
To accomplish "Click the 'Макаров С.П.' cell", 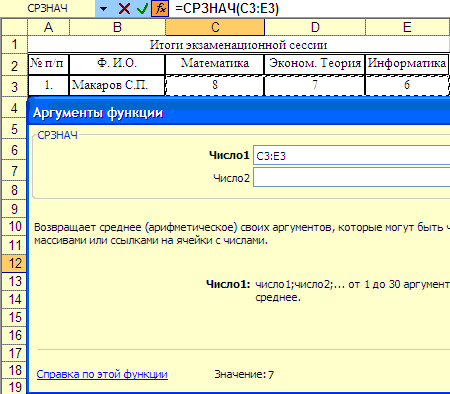I will coord(117,85).
